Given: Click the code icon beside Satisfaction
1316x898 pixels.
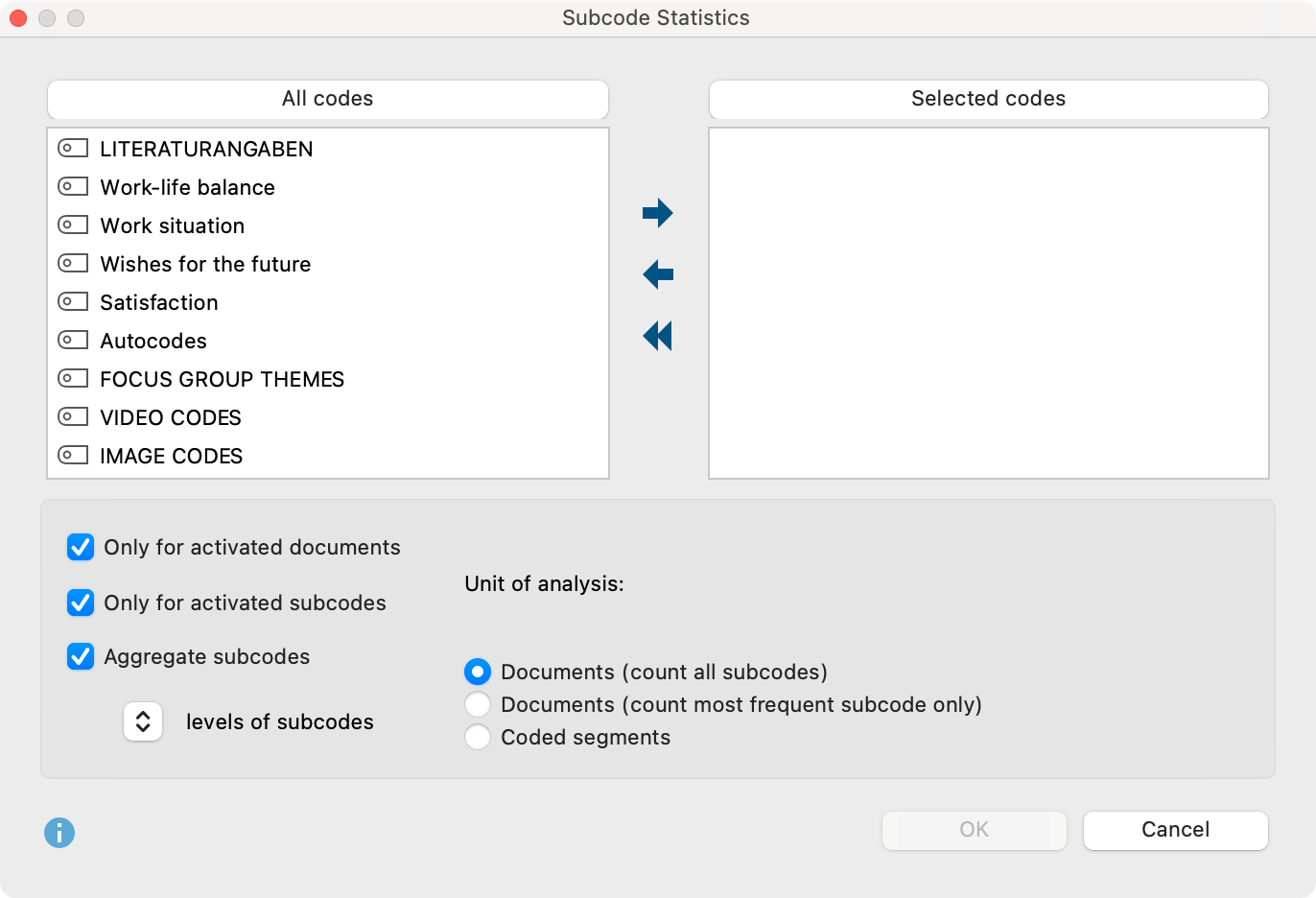Looking at the screenshot, I should pyautogui.click(x=73, y=301).
